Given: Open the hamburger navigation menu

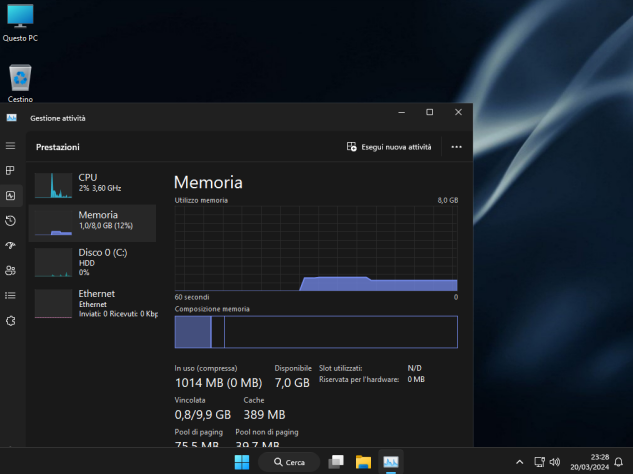Looking at the screenshot, I should coord(10,146).
